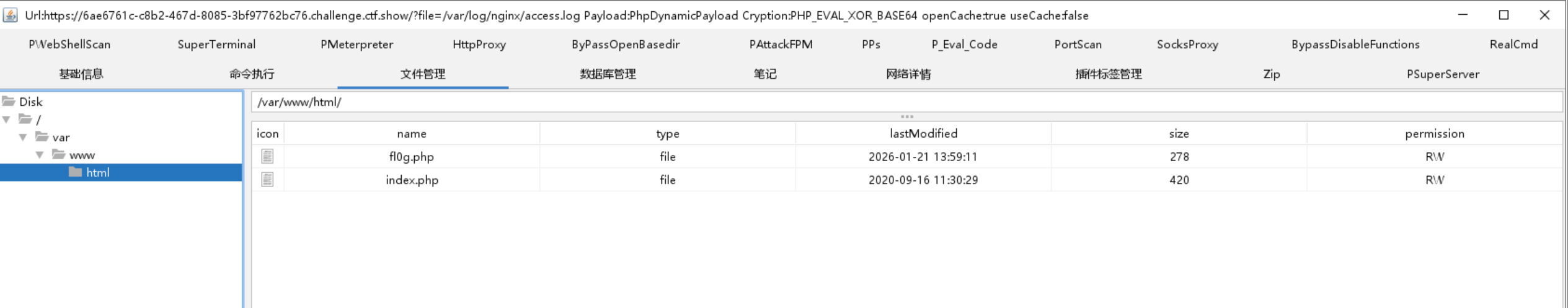
Task: Click the html folder icon in tree
Action: point(75,172)
